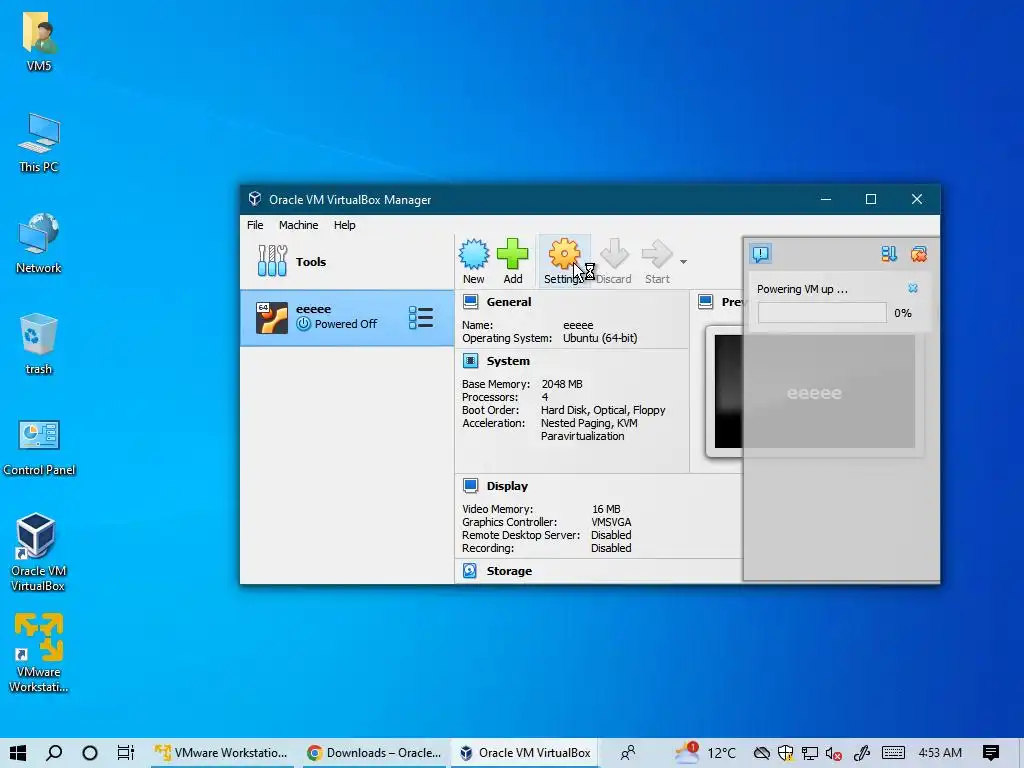Select the Tools entry in the left pane

(x=347, y=261)
